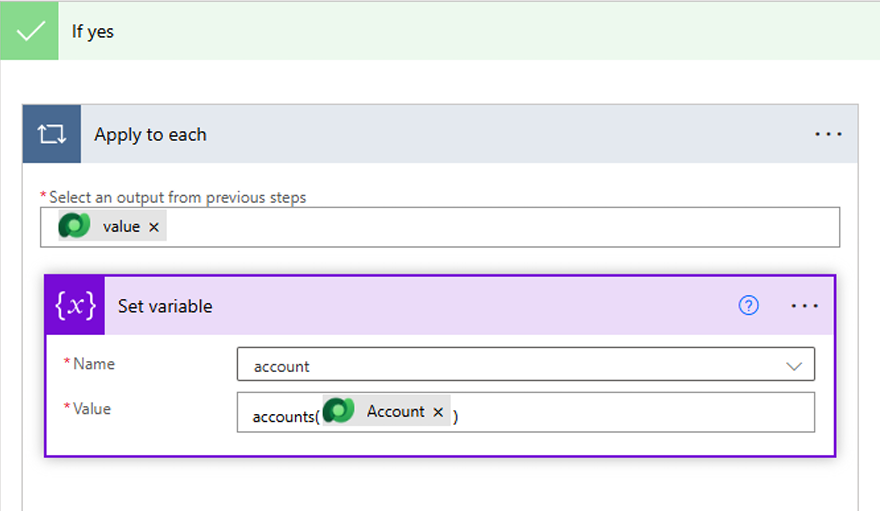This screenshot has height=511, width=891.
Task: Remove the Account token from Value field
Action: [438, 412]
